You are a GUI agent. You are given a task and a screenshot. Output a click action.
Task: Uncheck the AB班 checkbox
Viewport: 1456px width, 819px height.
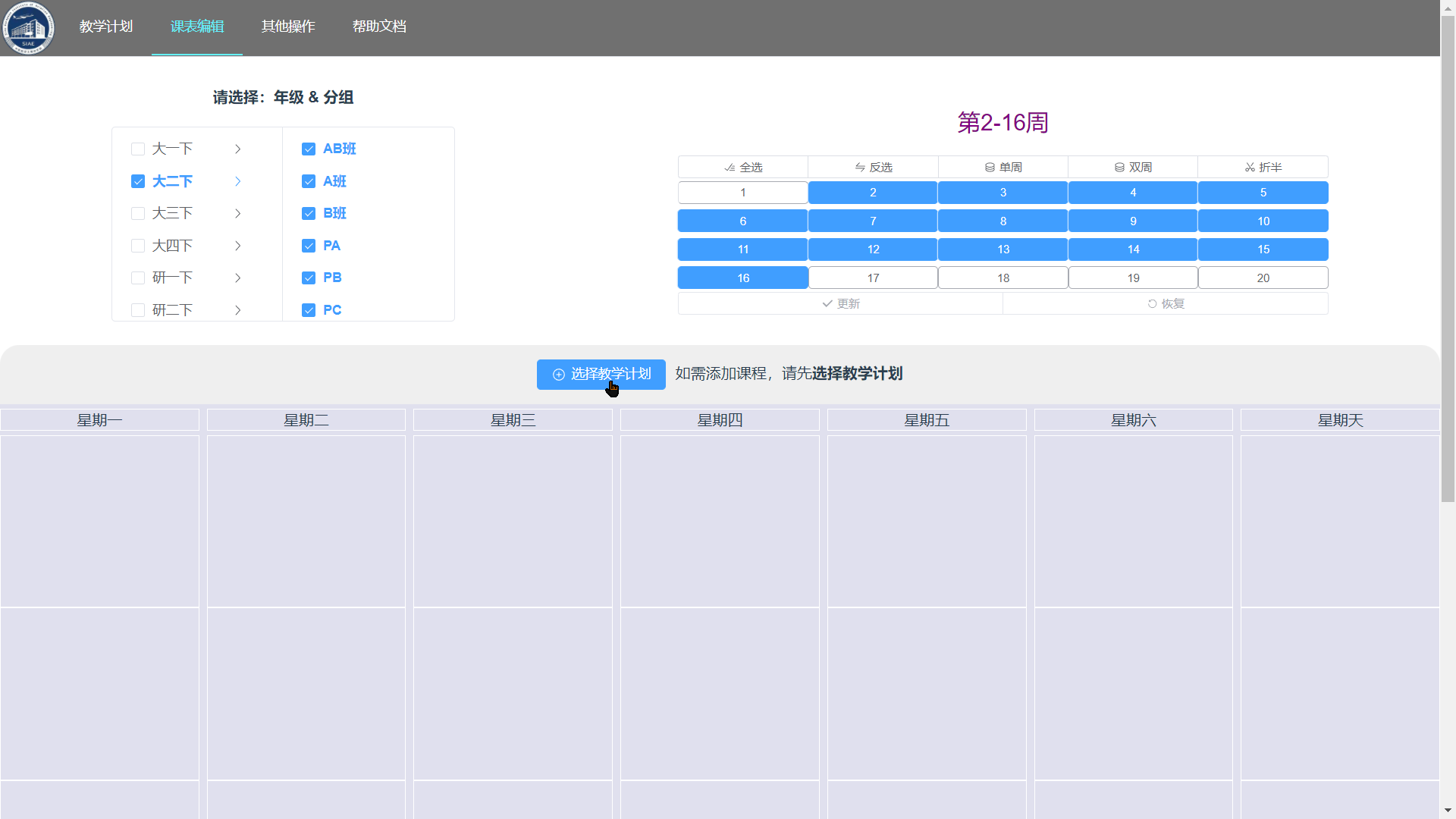click(x=309, y=149)
